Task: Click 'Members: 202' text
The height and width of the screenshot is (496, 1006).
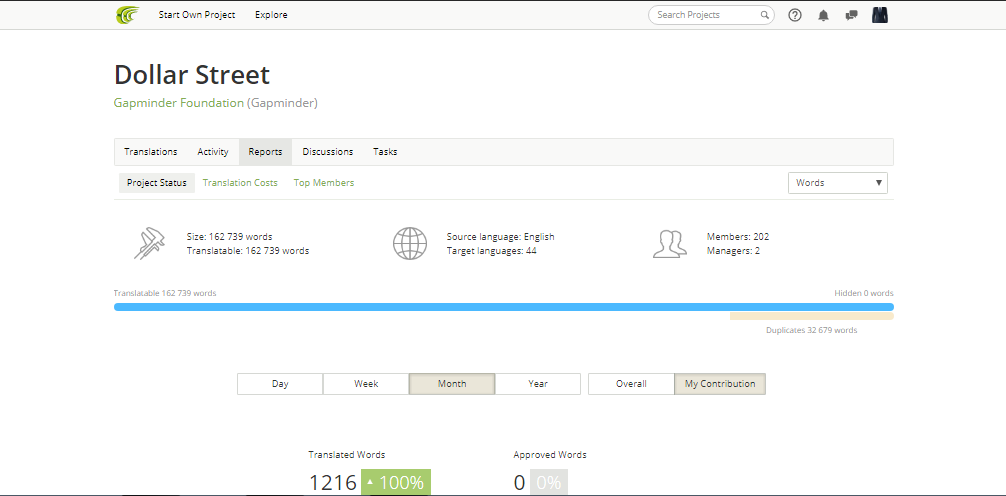Action: (x=738, y=237)
